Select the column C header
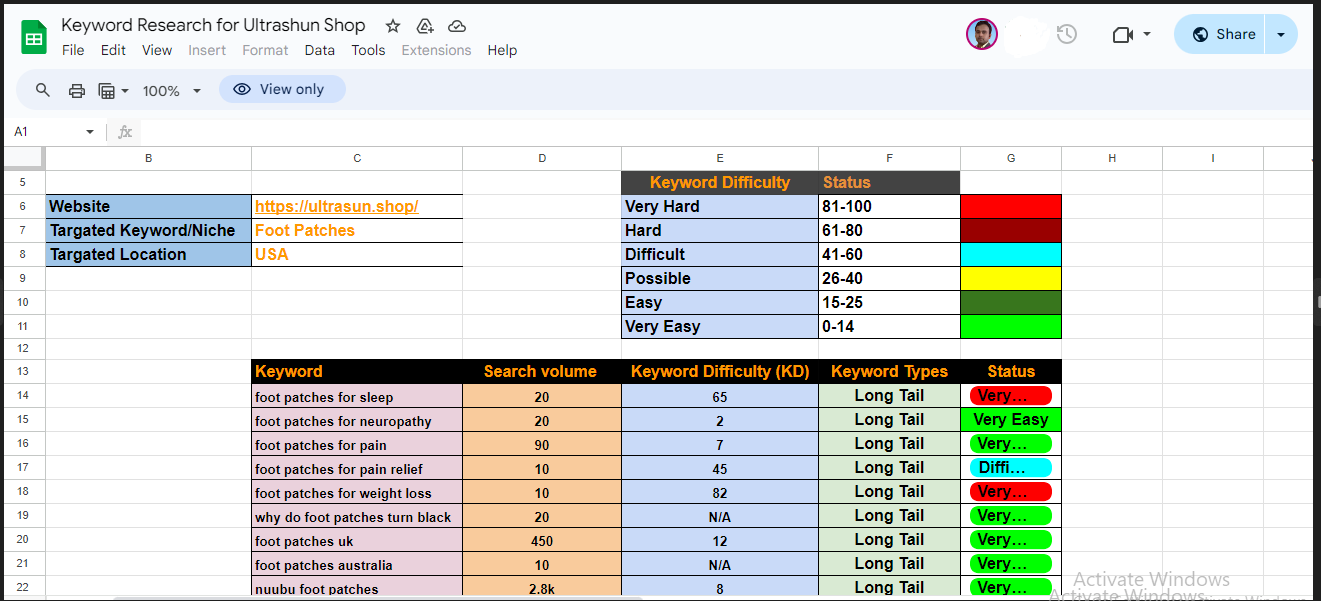The width and height of the screenshot is (1321, 601). click(x=357, y=158)
